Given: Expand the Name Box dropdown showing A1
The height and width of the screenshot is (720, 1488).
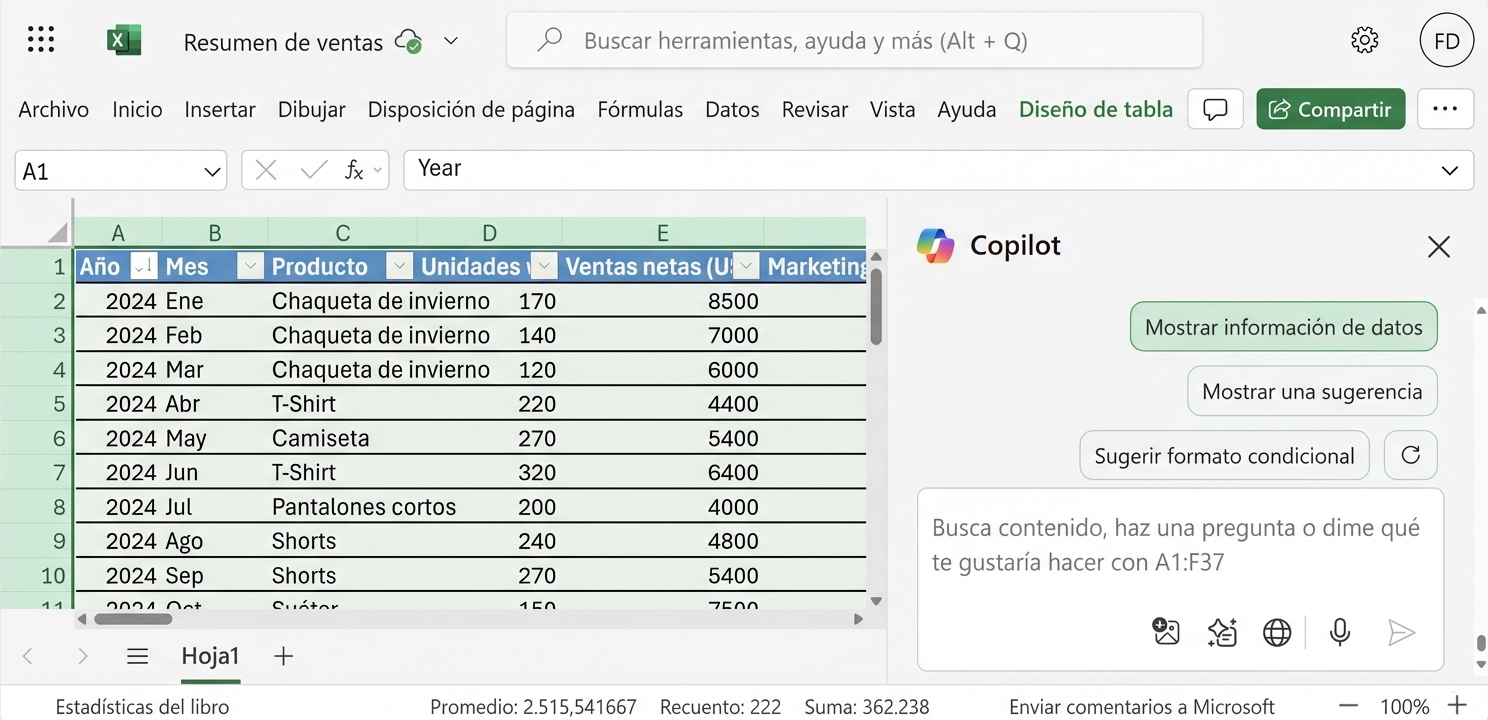Looking at the screenshot, I should 211,170.
